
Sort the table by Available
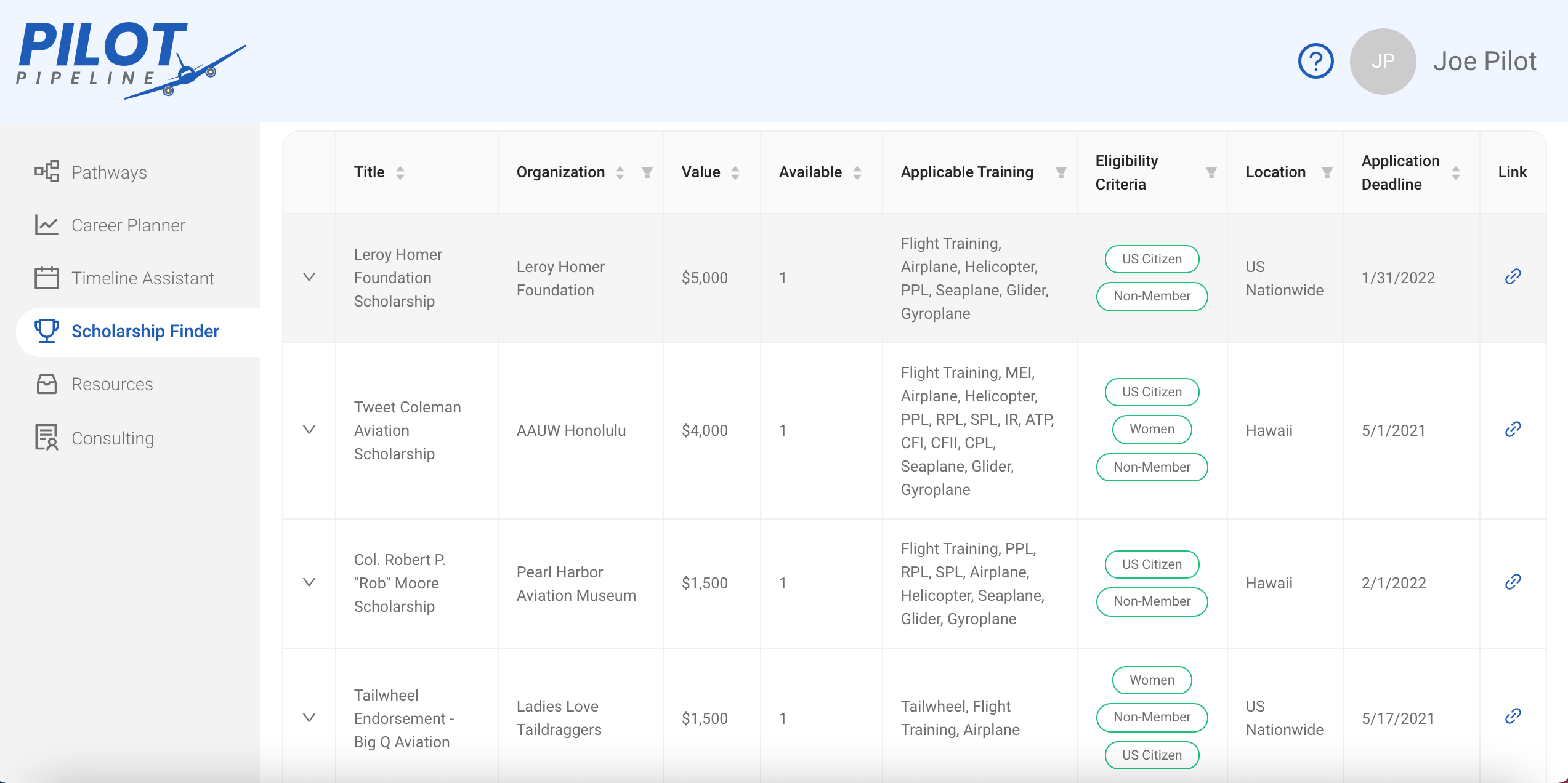pos(857,172)
